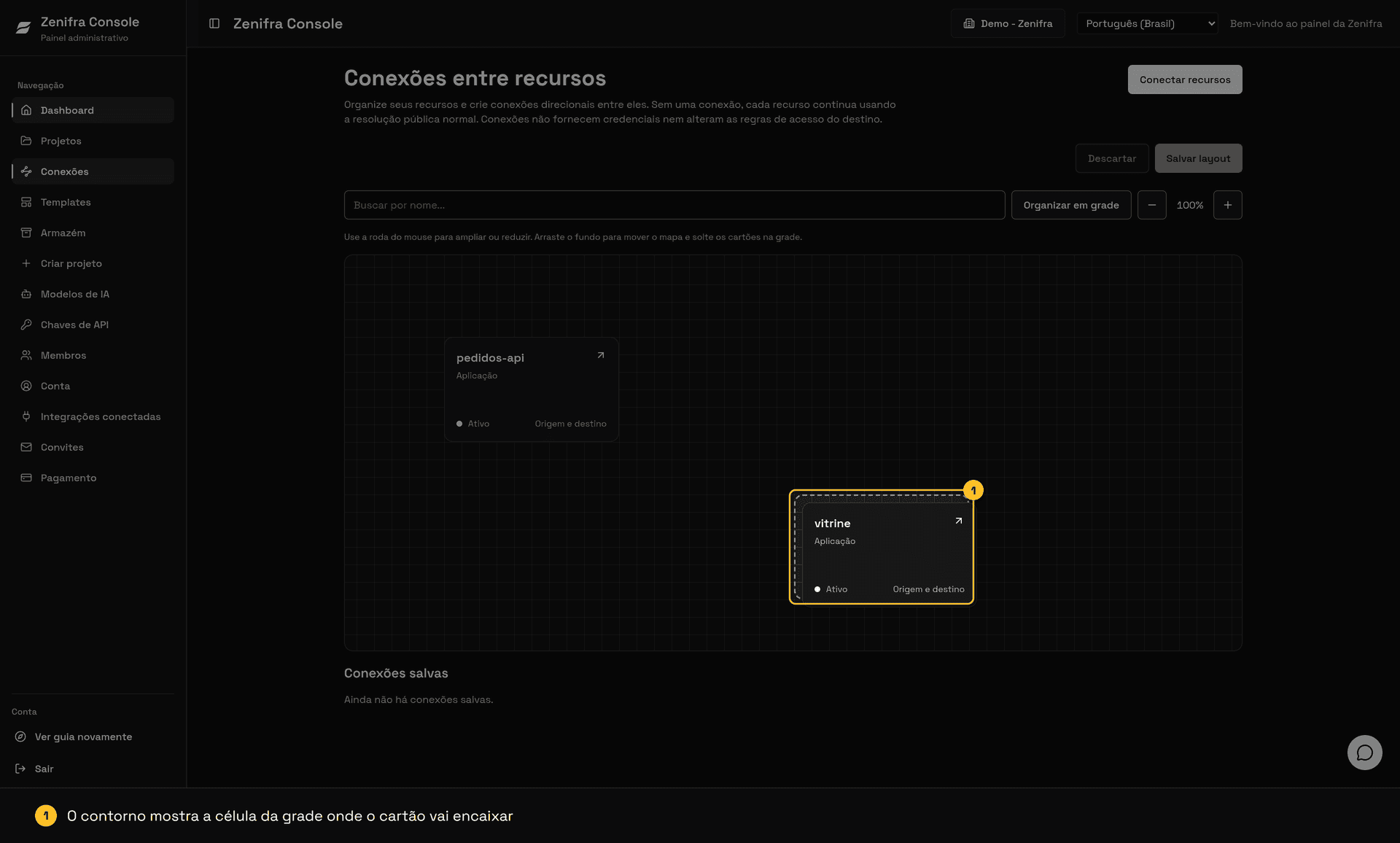Click the Conexões salvas heading
The width and height of the screenshot is (1400, 843).
tap(396, 673)
